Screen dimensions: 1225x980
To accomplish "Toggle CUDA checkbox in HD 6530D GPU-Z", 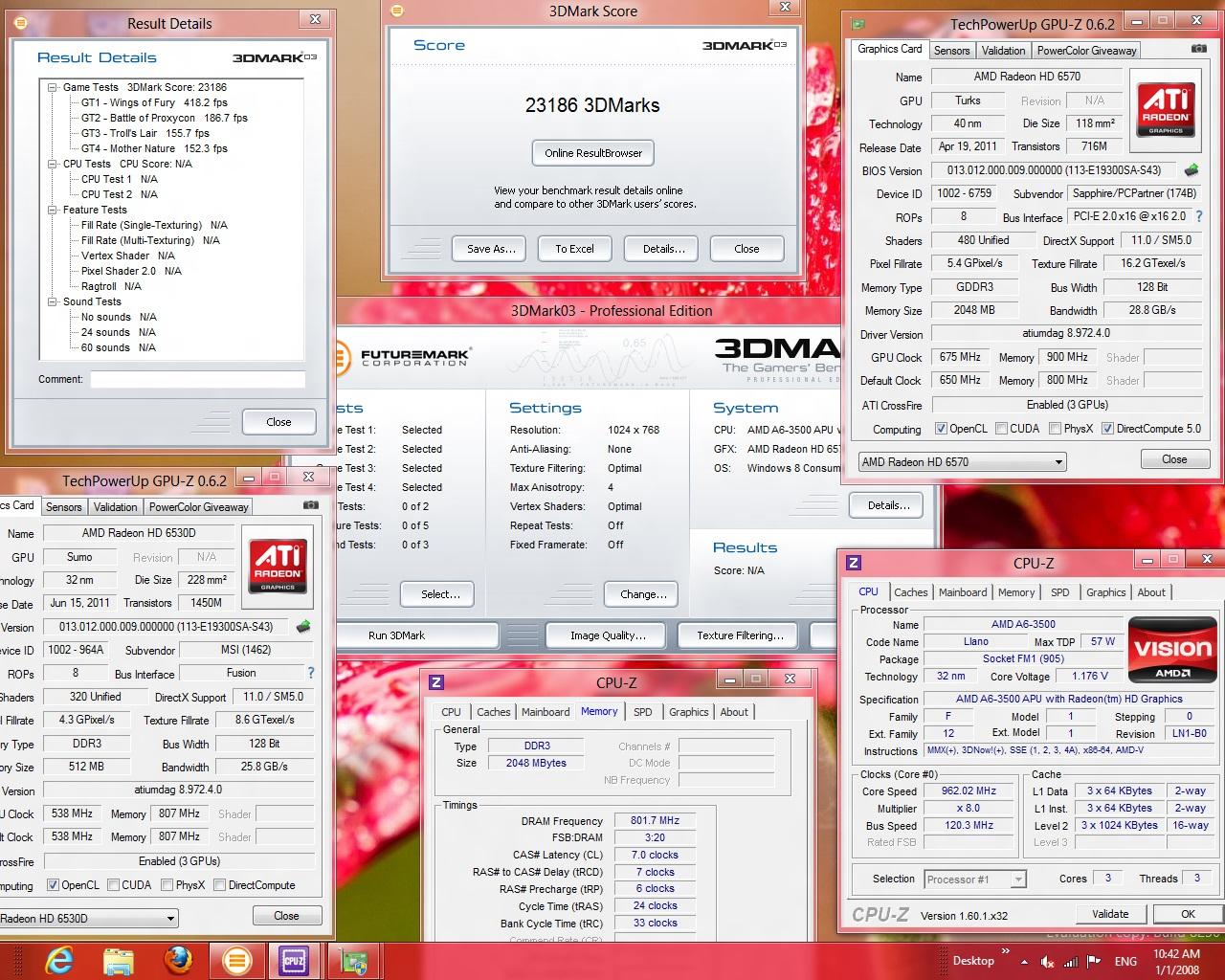I will coord(114,885).
